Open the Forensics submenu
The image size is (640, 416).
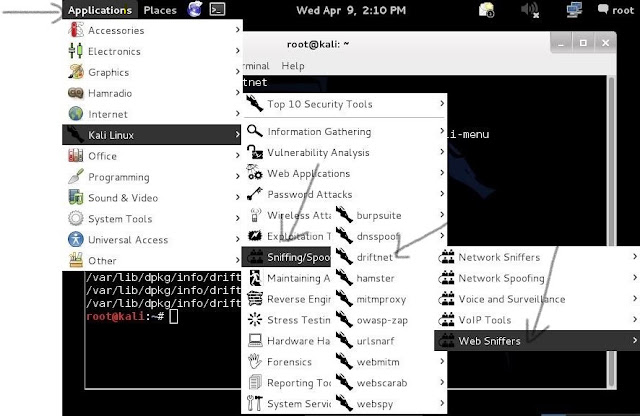[287, 362]
